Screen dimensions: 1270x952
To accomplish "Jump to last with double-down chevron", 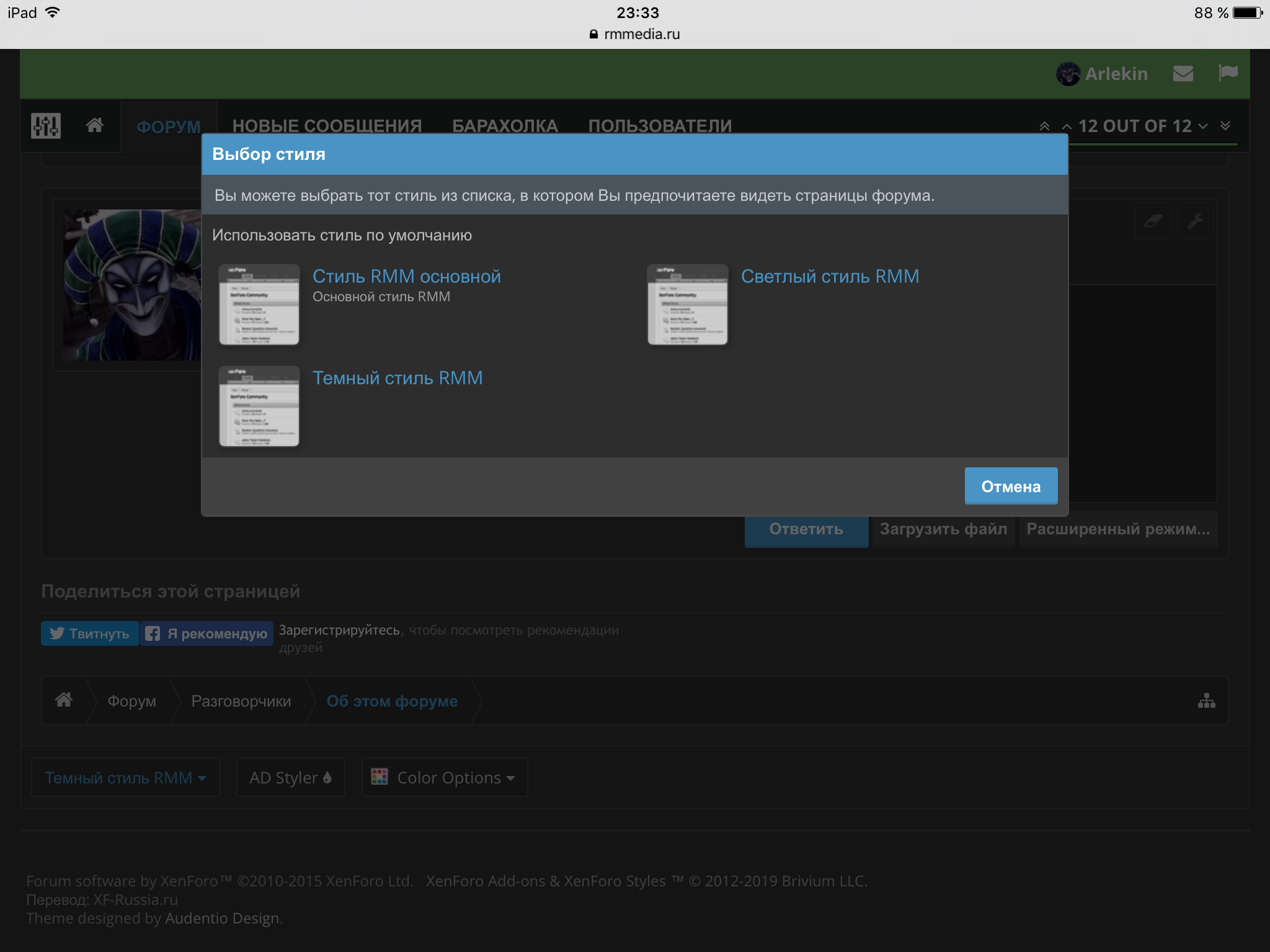I will coord(1225,126).
